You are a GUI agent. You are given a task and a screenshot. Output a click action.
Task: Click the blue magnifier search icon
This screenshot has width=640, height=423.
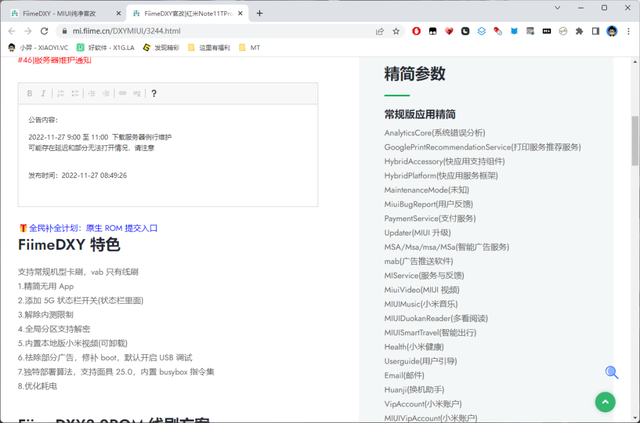(x=611, y=373)
